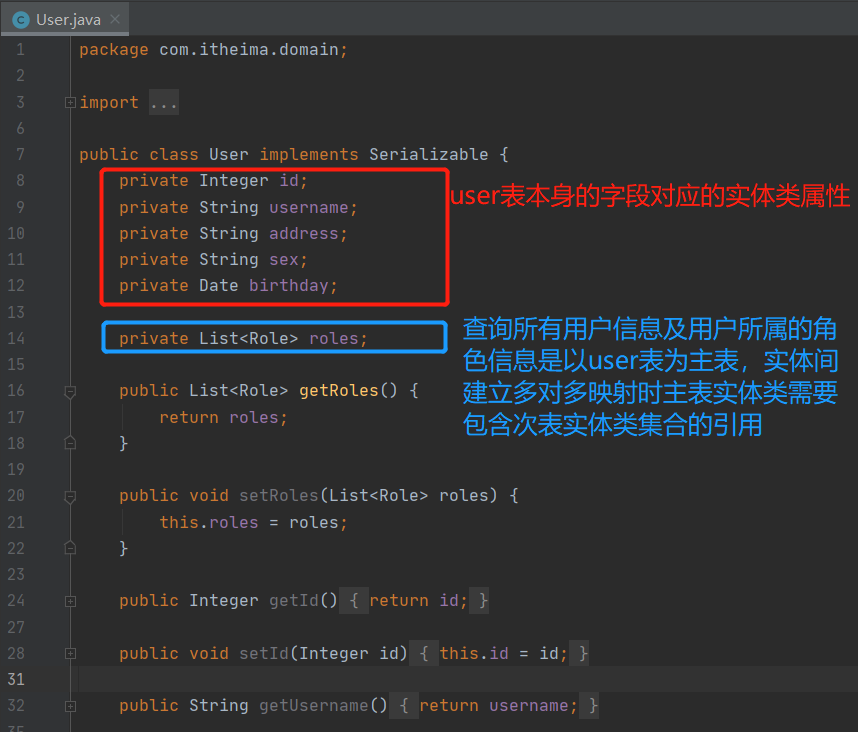
Task: Switch to the User.java editor tab
Action: click(65, 20)
